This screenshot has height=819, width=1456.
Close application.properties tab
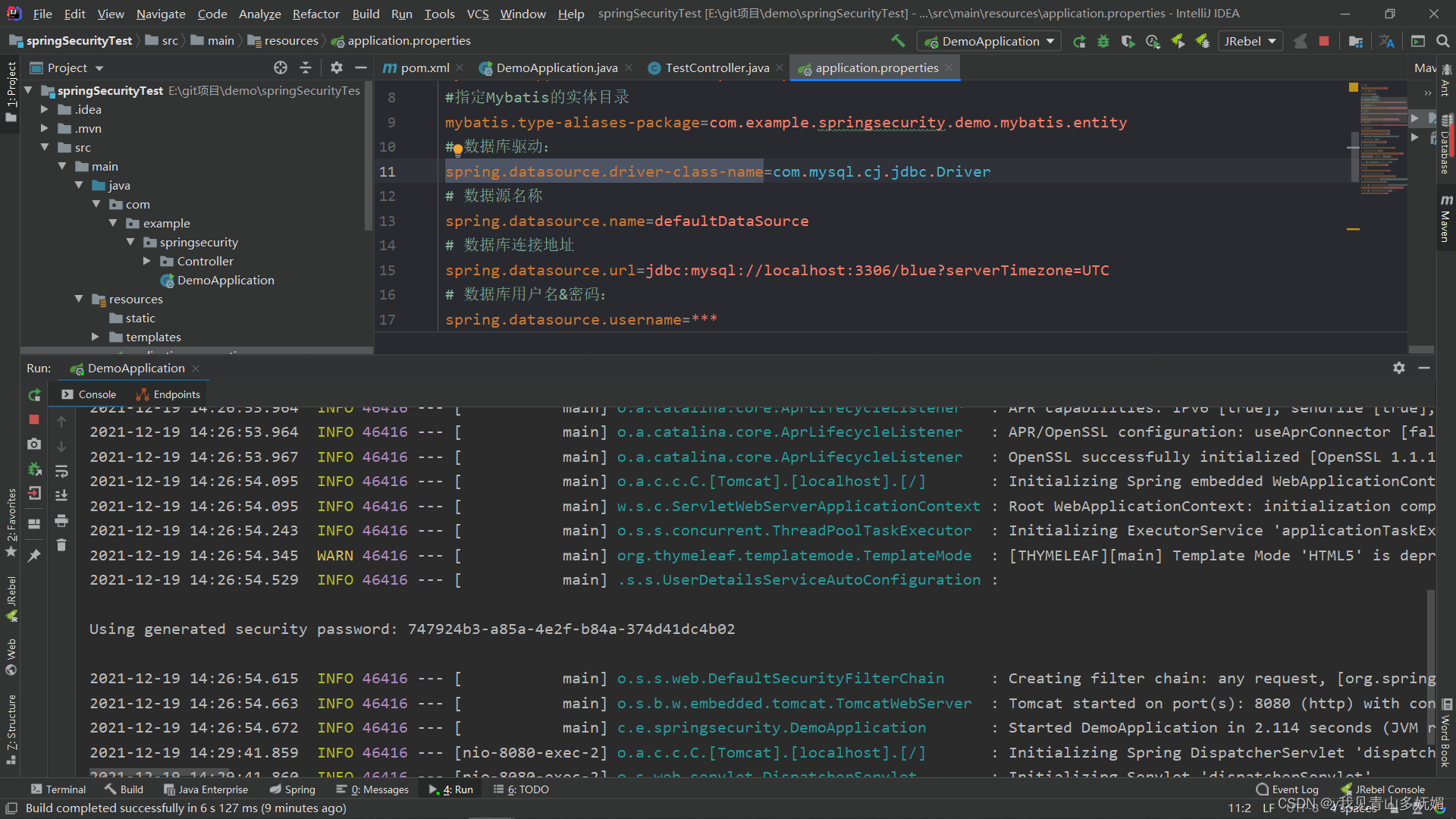[949, 68]
